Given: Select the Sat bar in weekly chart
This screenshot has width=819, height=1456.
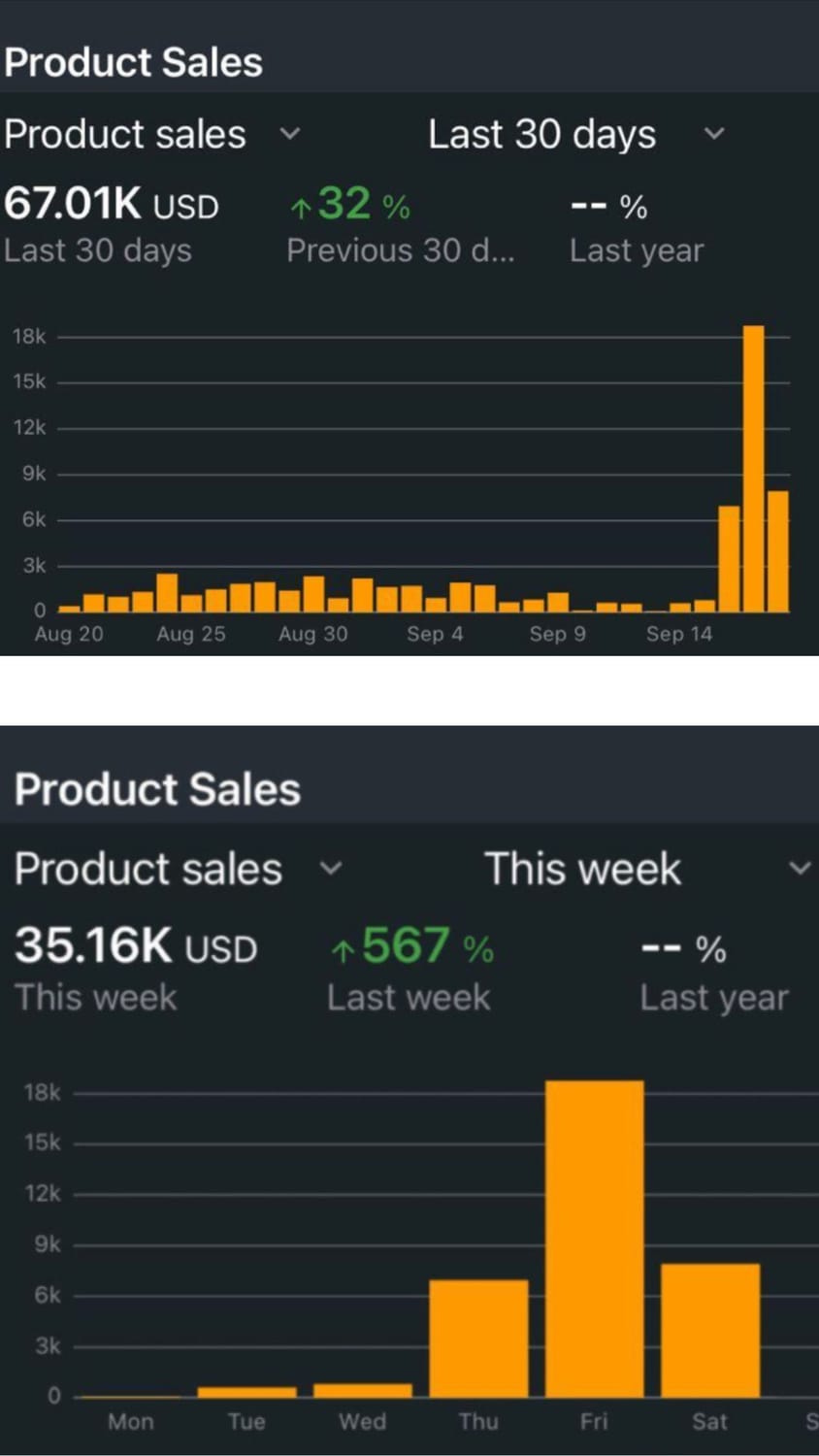Looking at the screenshot, I should click(709, 1330).
